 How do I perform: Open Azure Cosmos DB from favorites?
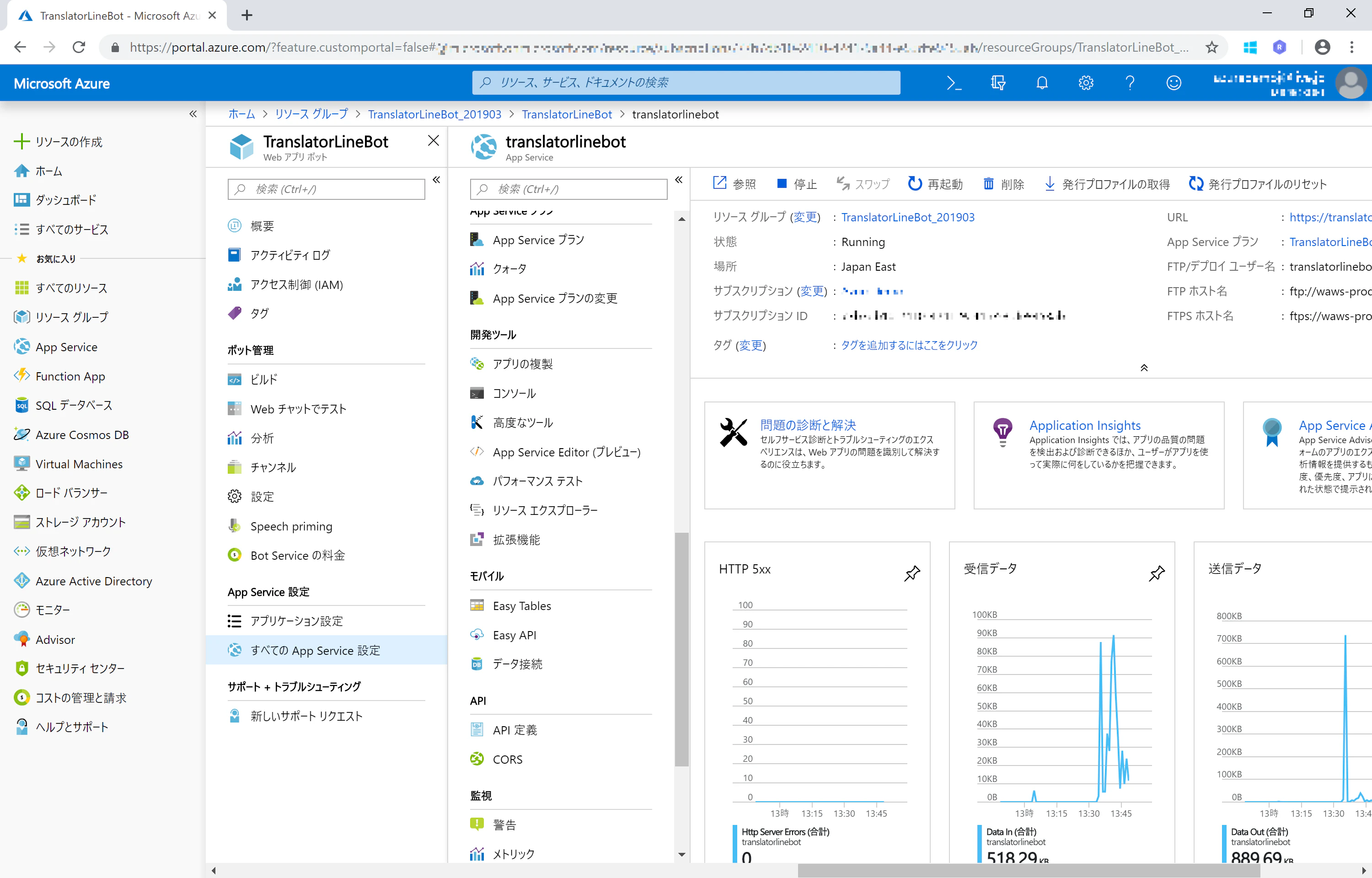tap(71, 434)
